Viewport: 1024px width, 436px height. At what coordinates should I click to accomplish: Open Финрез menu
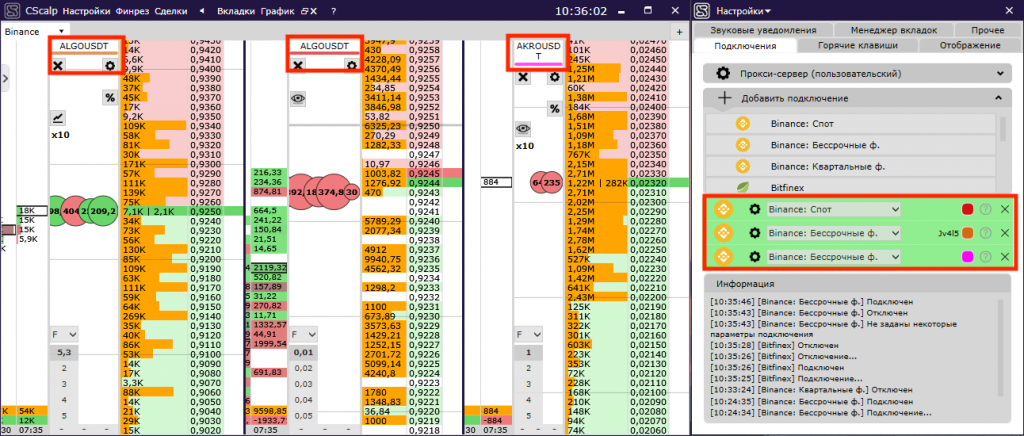pyautogui.click(x=133, y=11)
